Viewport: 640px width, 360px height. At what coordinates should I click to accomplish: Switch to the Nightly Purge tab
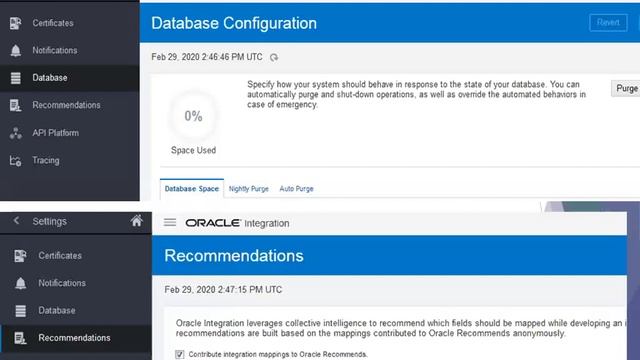pos(249,189)
